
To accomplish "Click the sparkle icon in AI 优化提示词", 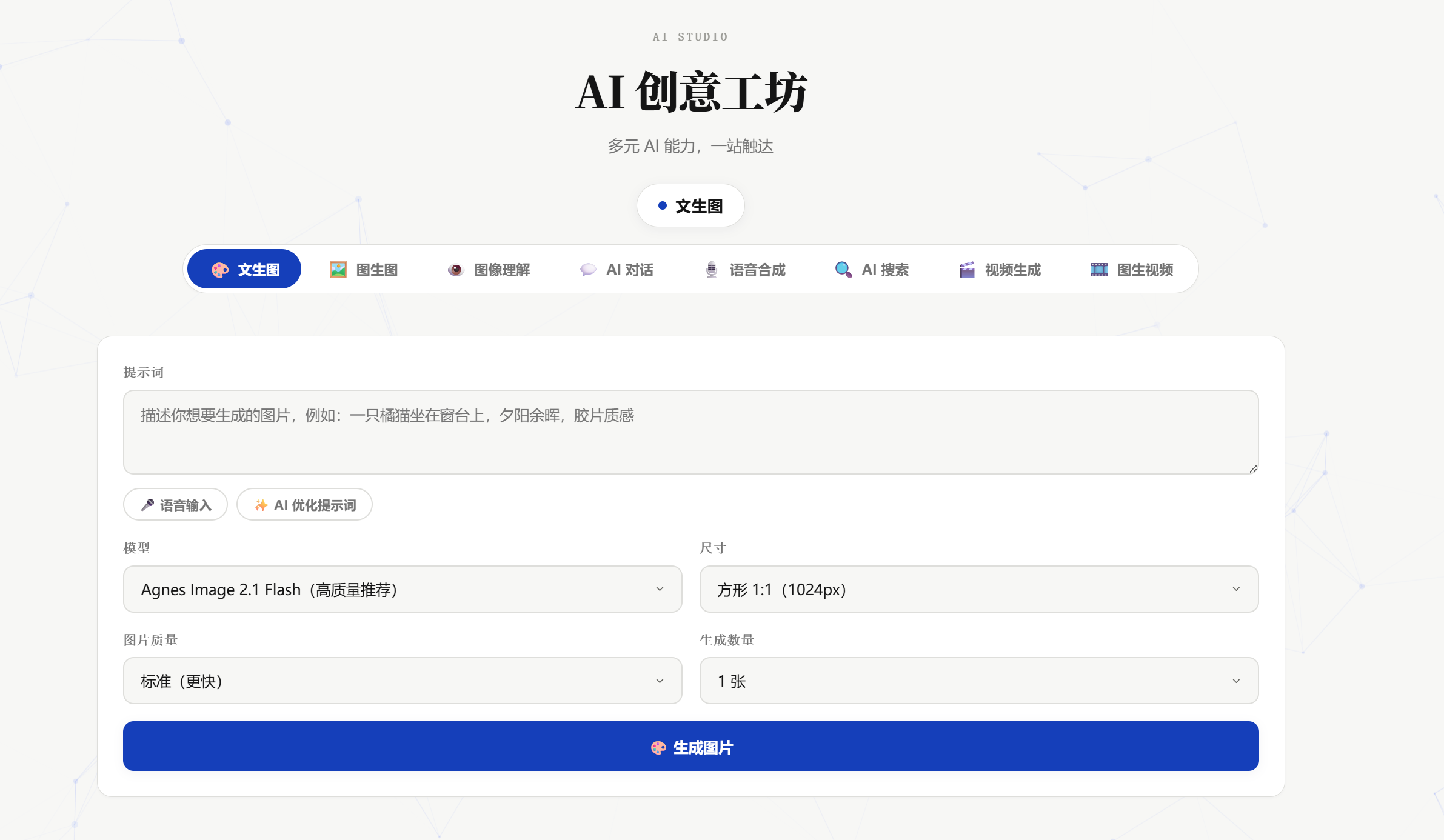I will point(261,505).
